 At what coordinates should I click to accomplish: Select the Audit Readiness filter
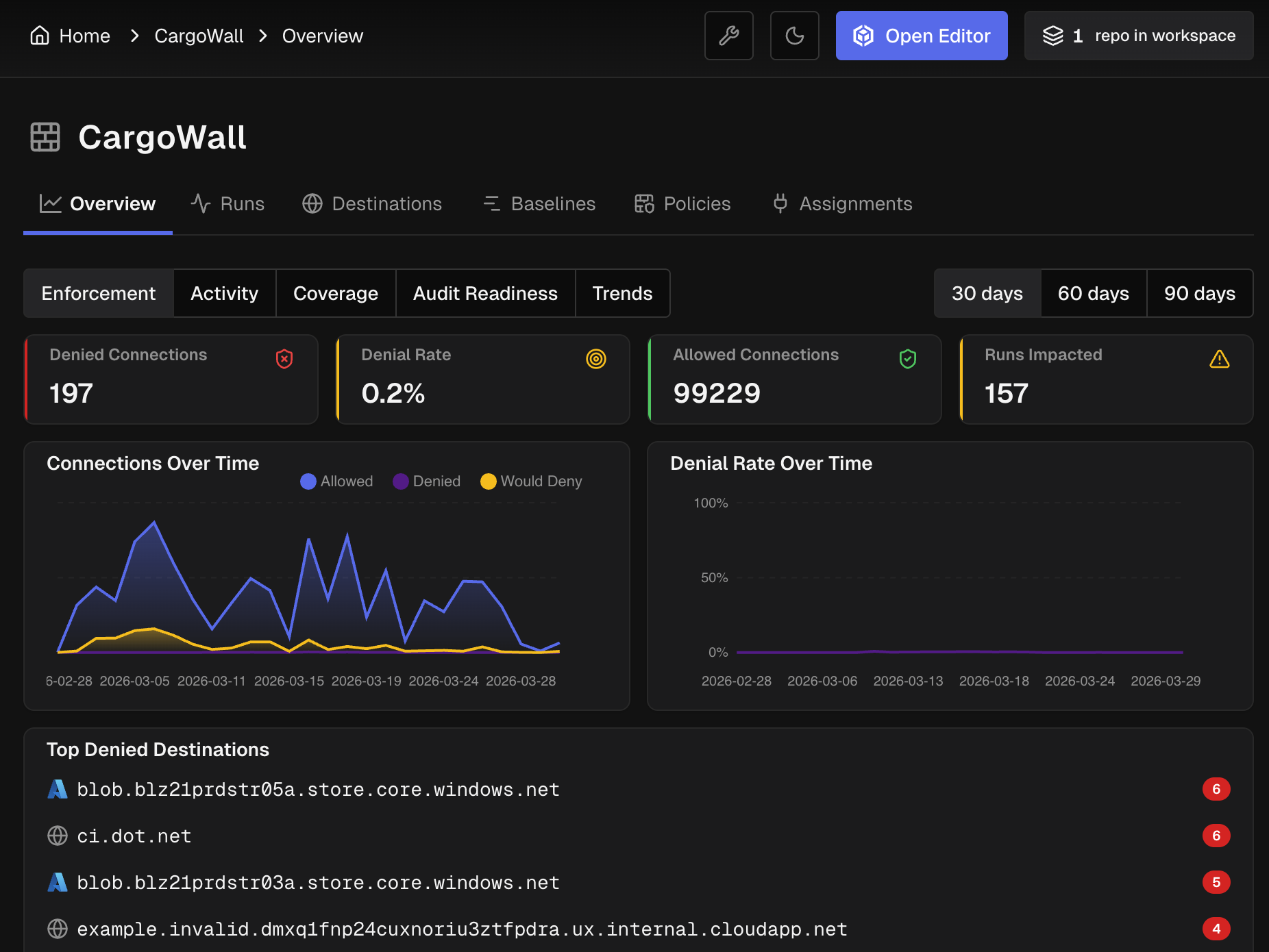click(x=485, y=293)
